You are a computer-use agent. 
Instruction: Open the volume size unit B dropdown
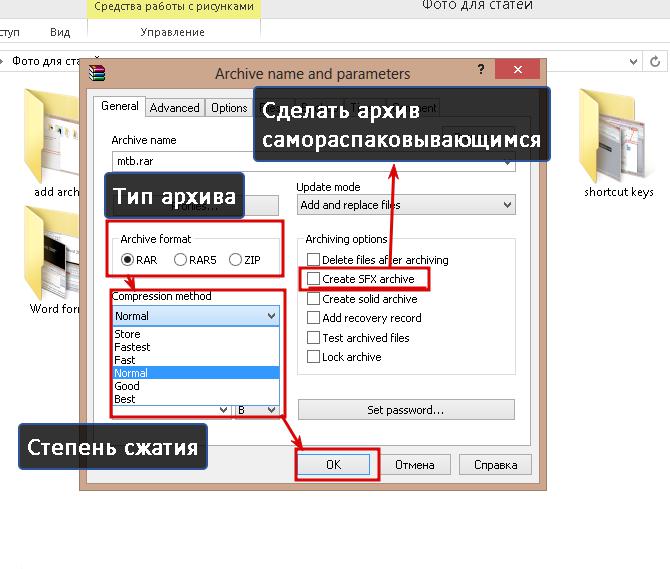(256, 410)
